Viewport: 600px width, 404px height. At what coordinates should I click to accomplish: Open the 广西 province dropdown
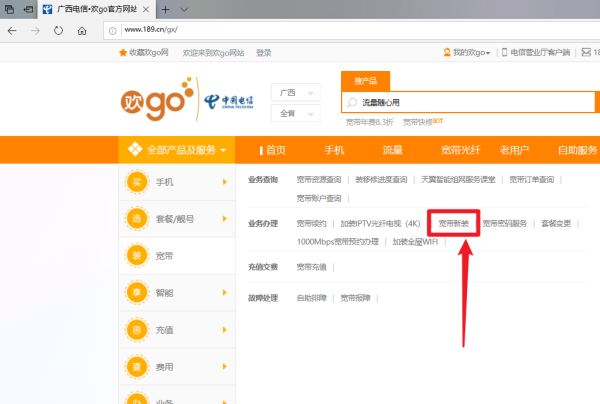click(294, 92)
